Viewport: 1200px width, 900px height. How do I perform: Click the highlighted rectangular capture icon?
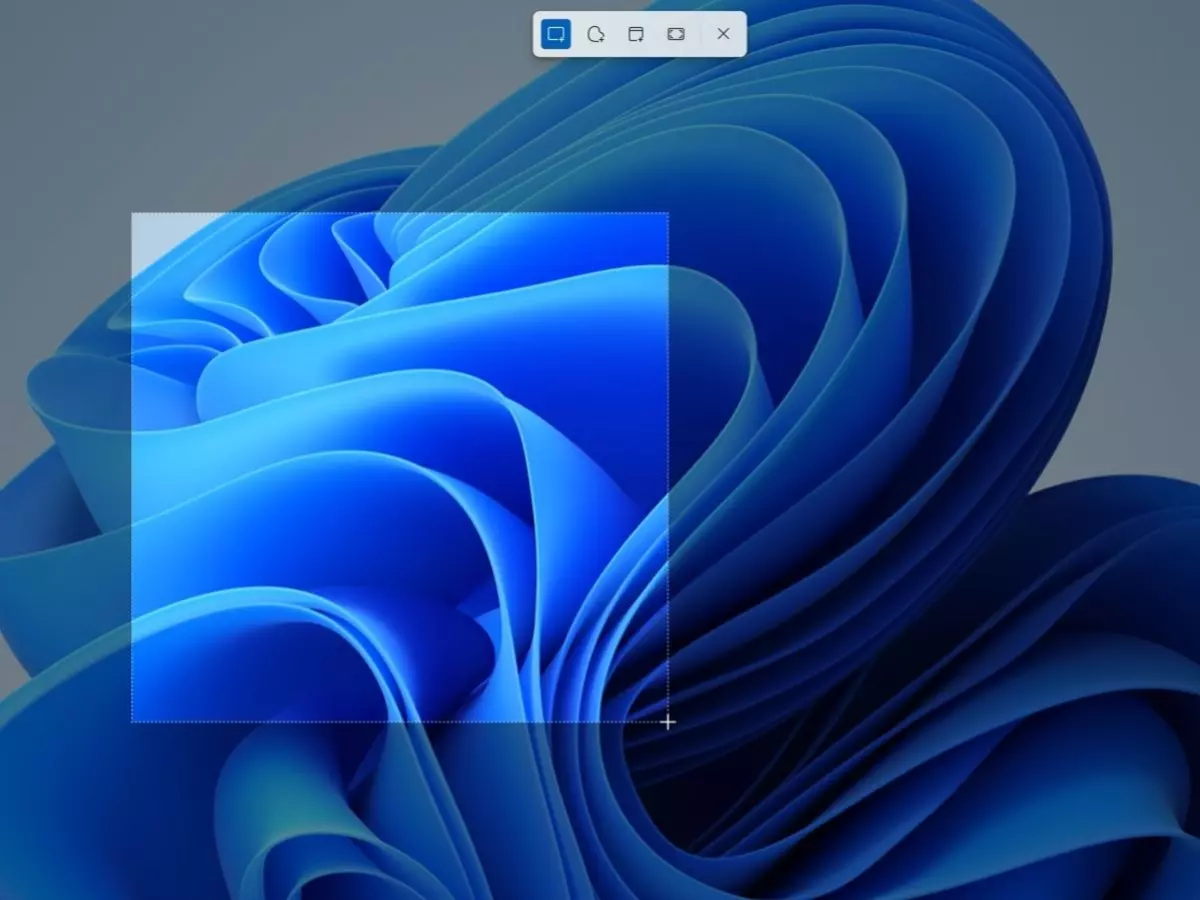coord(556,33)
